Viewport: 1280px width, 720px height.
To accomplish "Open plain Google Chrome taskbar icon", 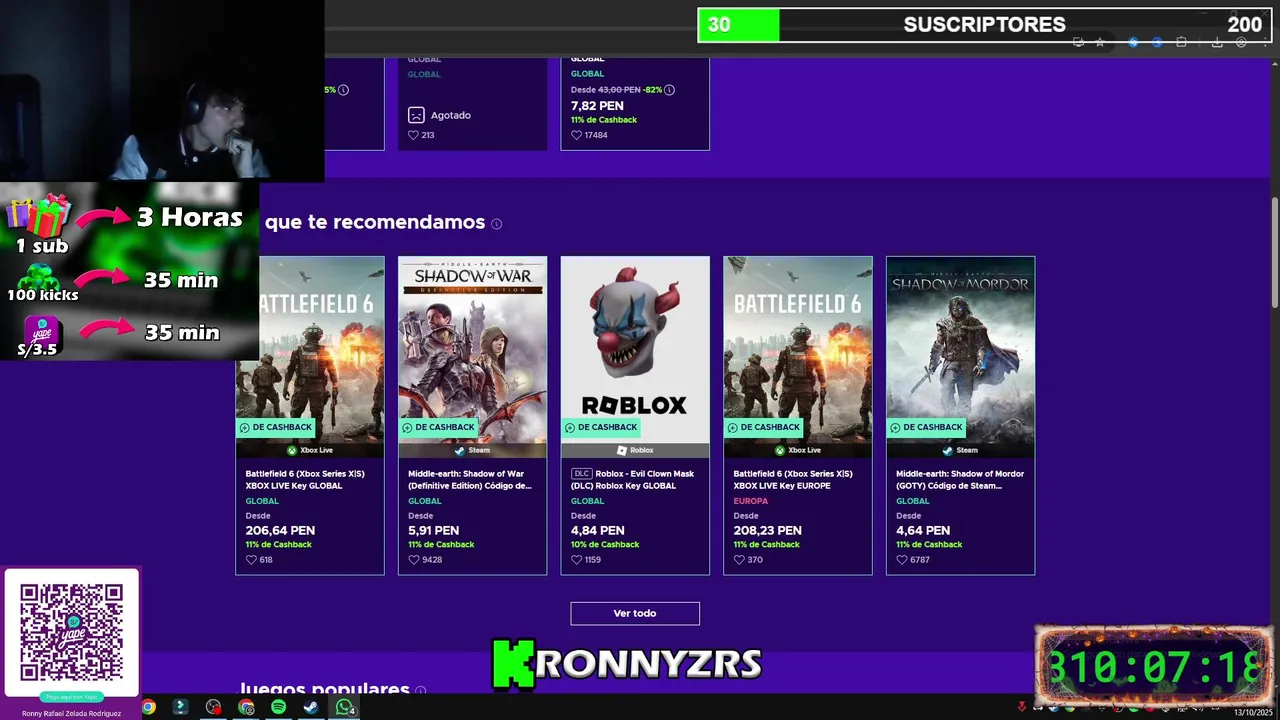I will (x=148, y=707).
